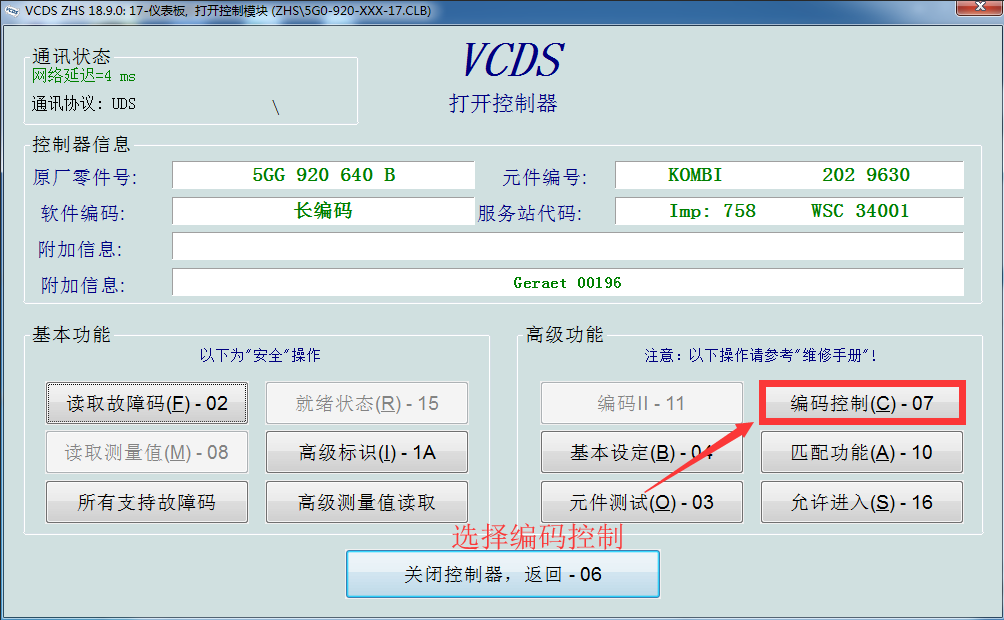Click the 原厂零件号 field 5GG 920 640 B
1004x620 pixels.
[x=323, y=175]
